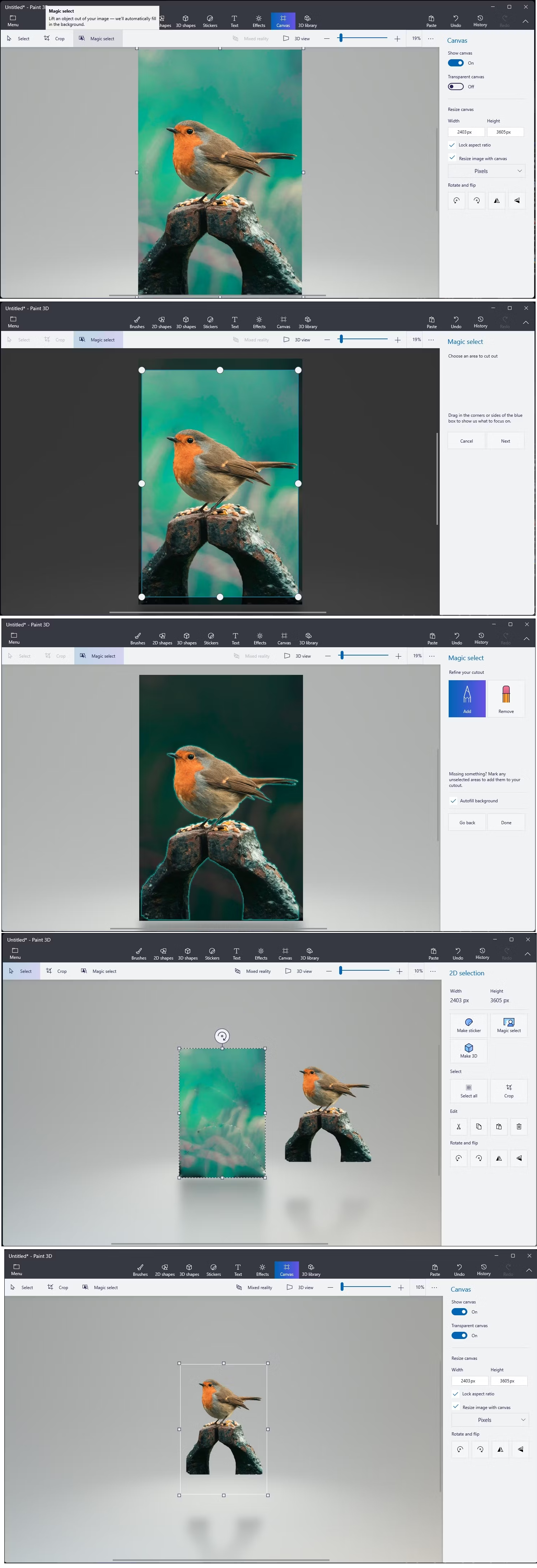Open the three-dots menu in the Transparent-canvas-Off window
537x1568 pixels.
point(430,38)
